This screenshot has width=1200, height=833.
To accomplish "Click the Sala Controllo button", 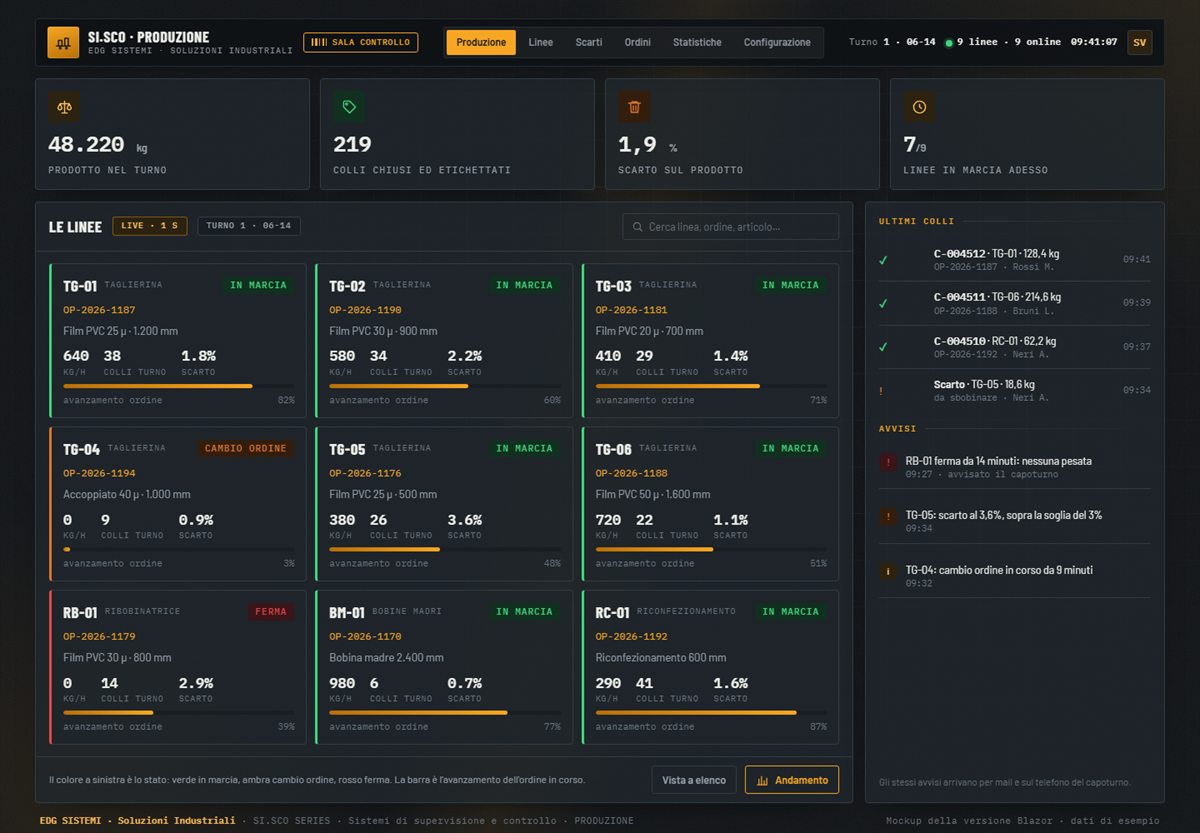I will [361, 42].
